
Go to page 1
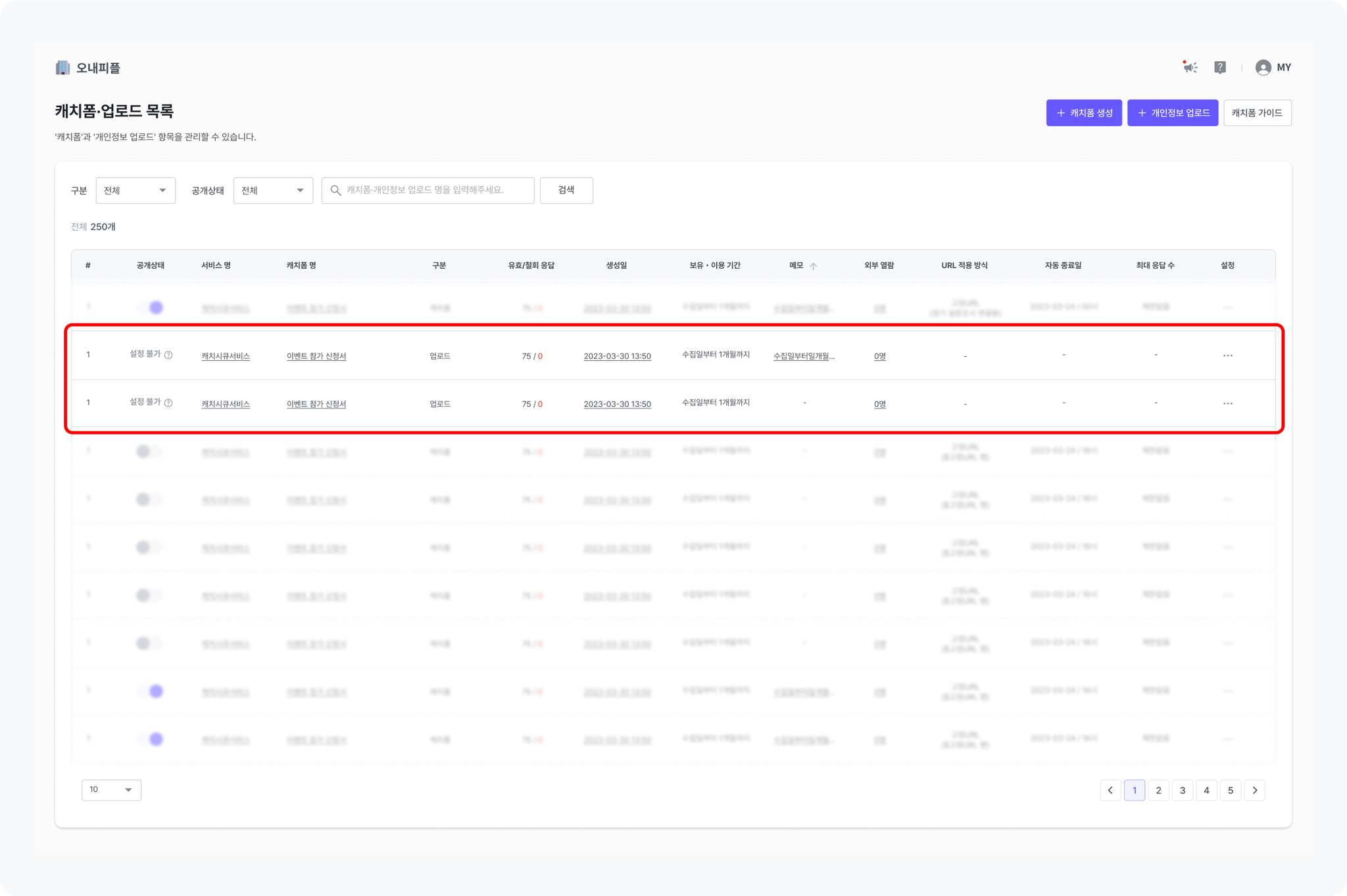pos(1135,790)
